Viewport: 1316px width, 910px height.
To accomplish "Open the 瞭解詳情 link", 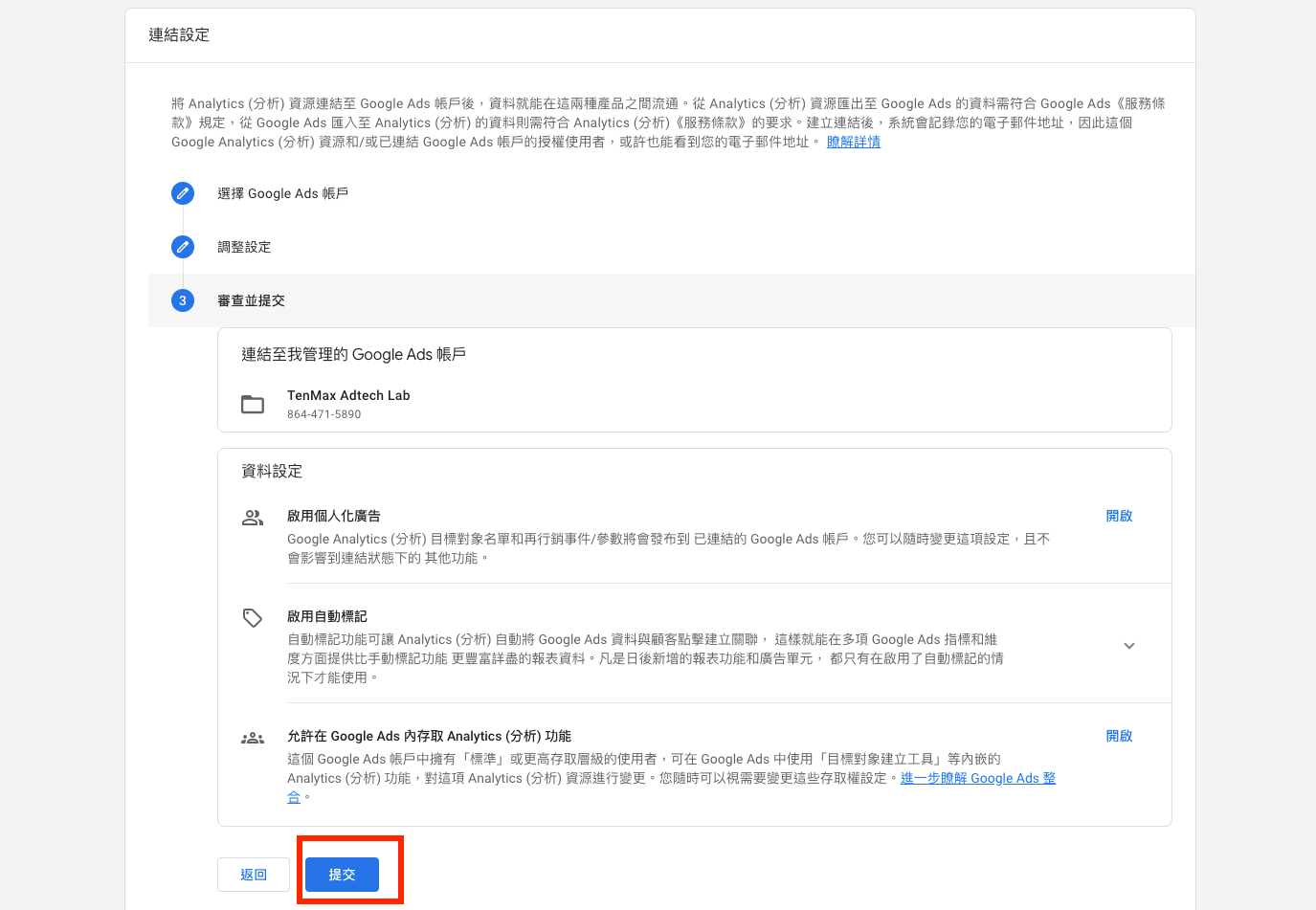I will (x=854, y=142).
